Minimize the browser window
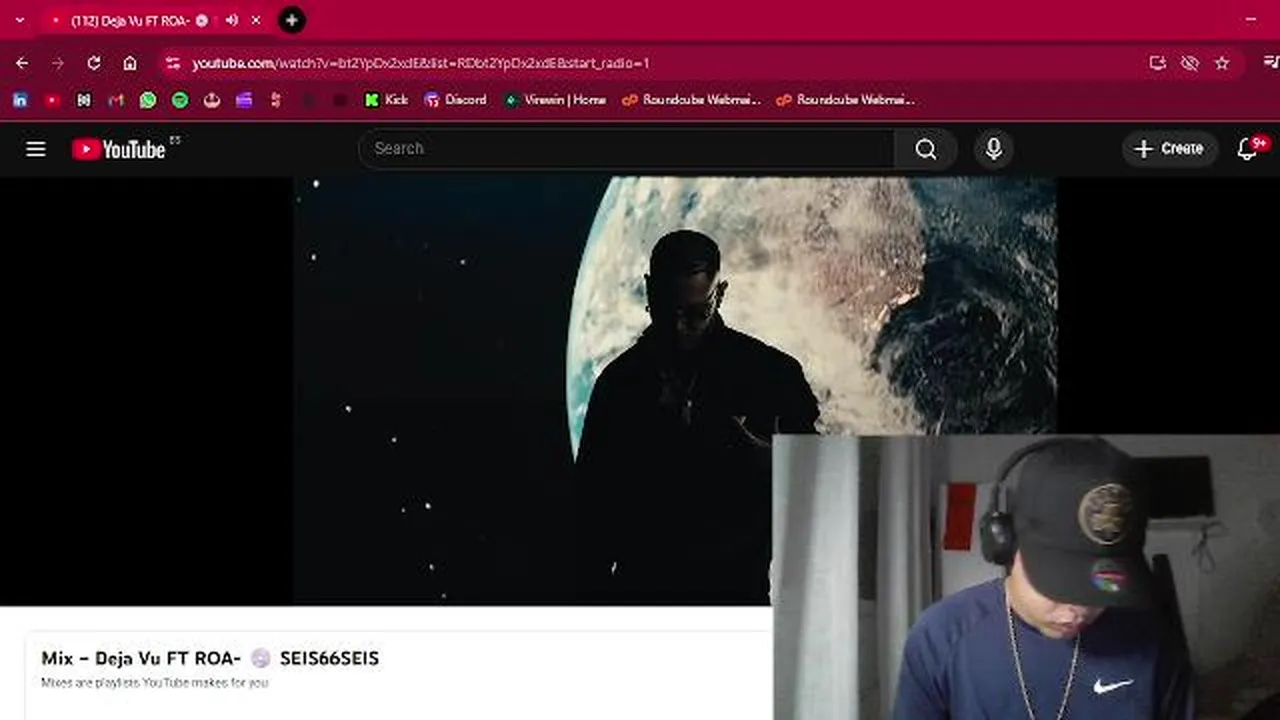Image resolution: width=1280 pixels, height=720 pixels. point(1251,20)
